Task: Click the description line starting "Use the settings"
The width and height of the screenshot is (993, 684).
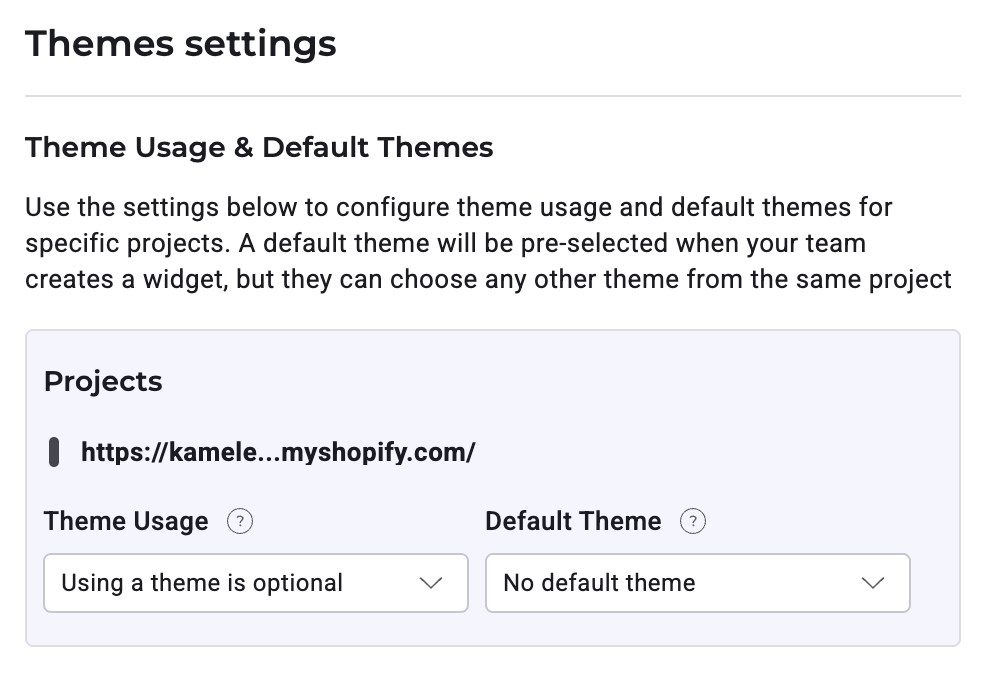Action: [x=458, y=208]
